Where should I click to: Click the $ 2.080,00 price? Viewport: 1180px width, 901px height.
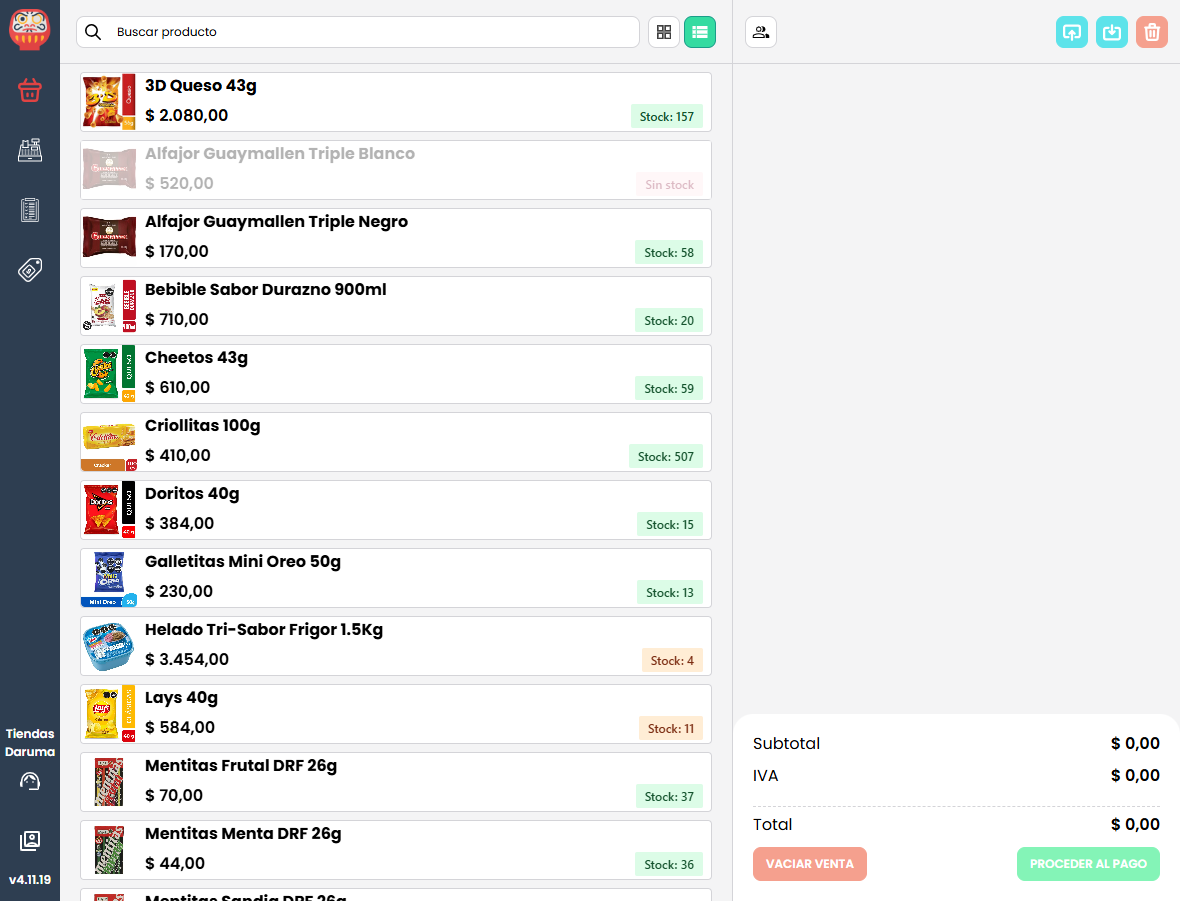tap(187, 115)
